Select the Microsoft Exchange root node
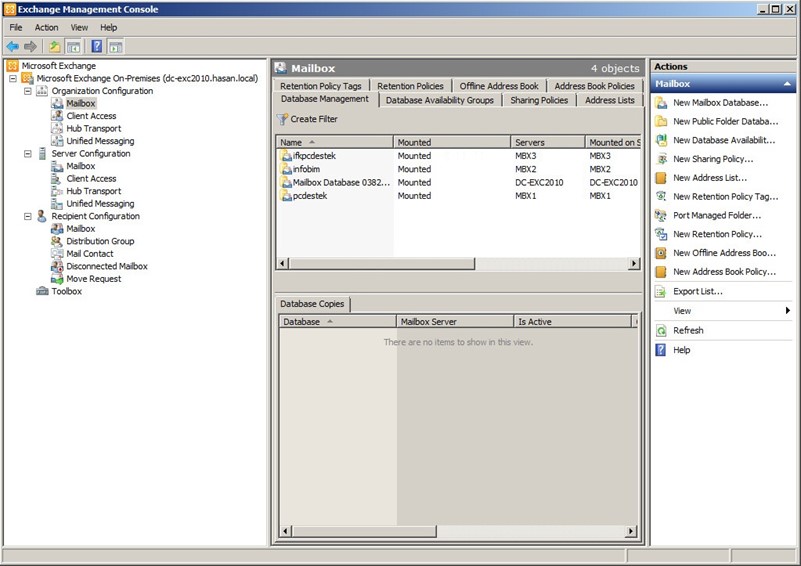This screenshot has height=566, width=801. pyautogui.click(x=58, y=66)
